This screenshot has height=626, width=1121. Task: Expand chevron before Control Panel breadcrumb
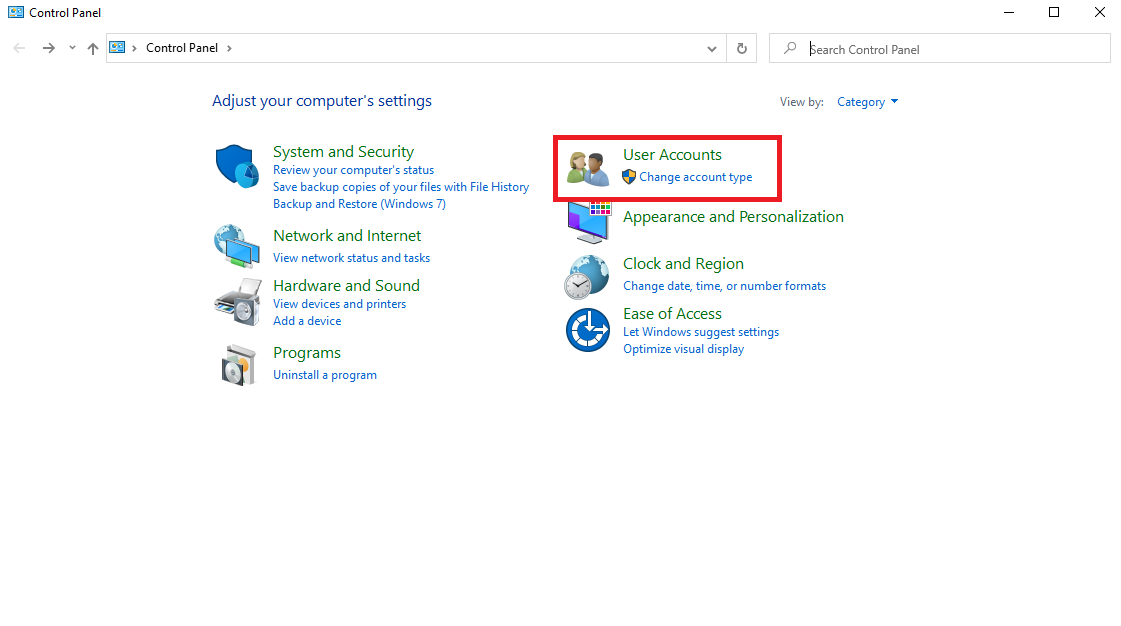coord(134,48)
